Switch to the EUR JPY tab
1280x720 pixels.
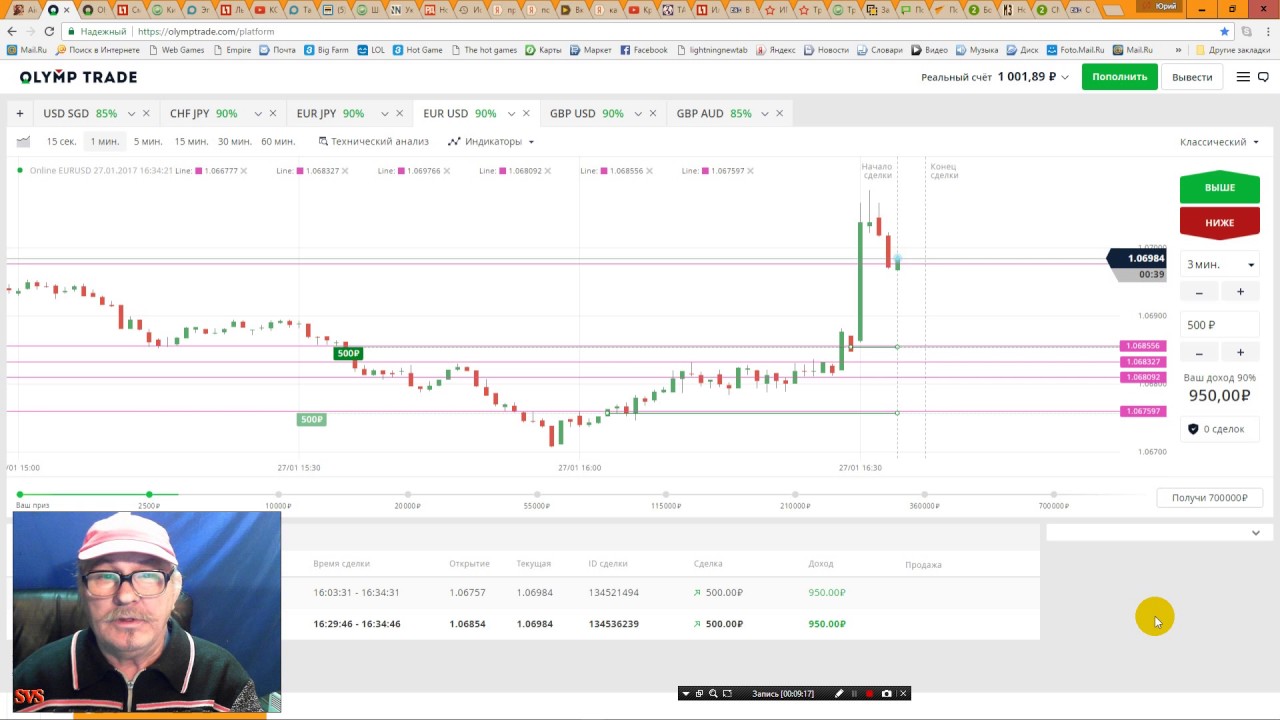click(x=330, y=114)
